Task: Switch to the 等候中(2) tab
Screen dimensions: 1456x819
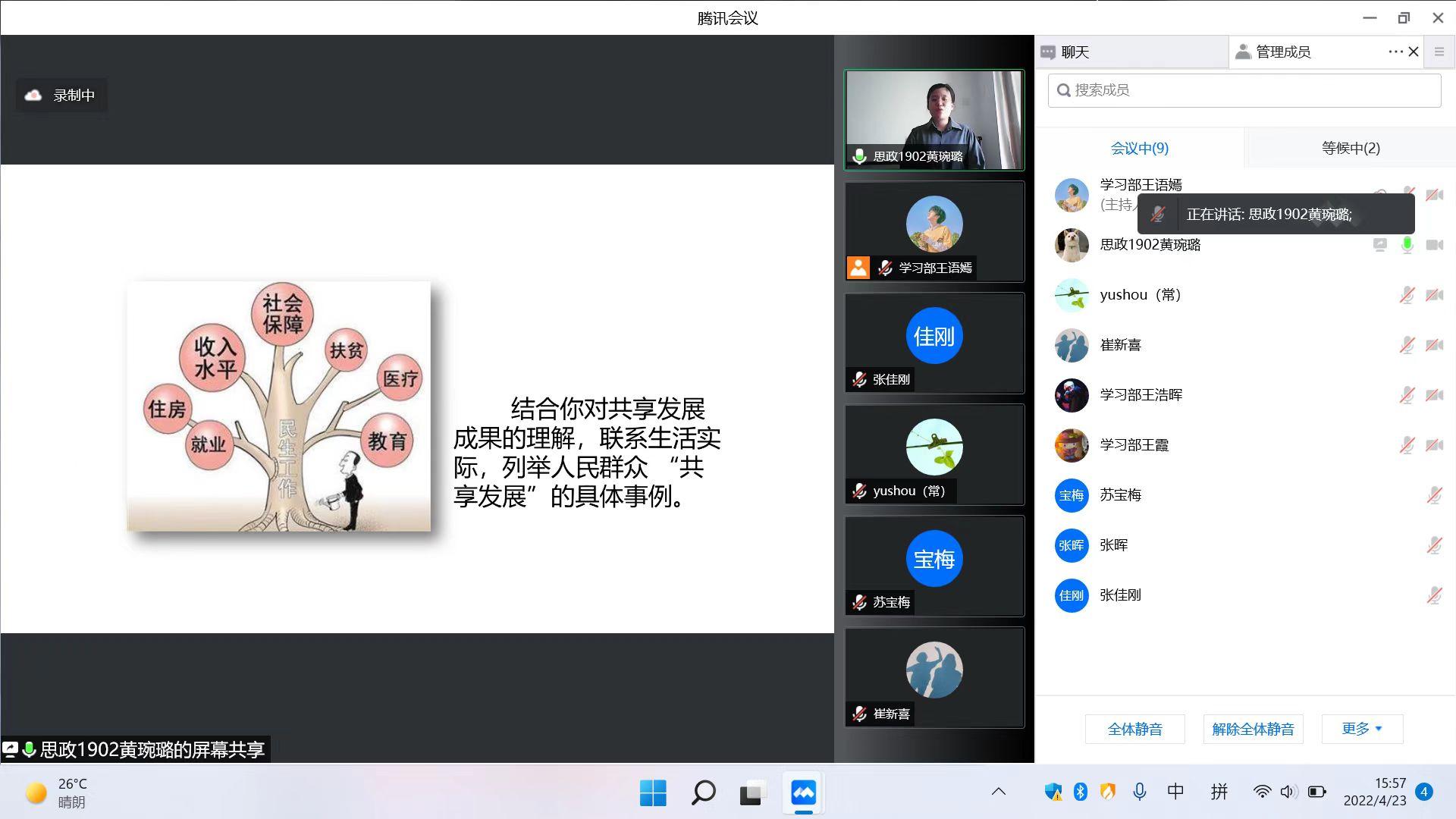Action: (x=1350, y=148)
